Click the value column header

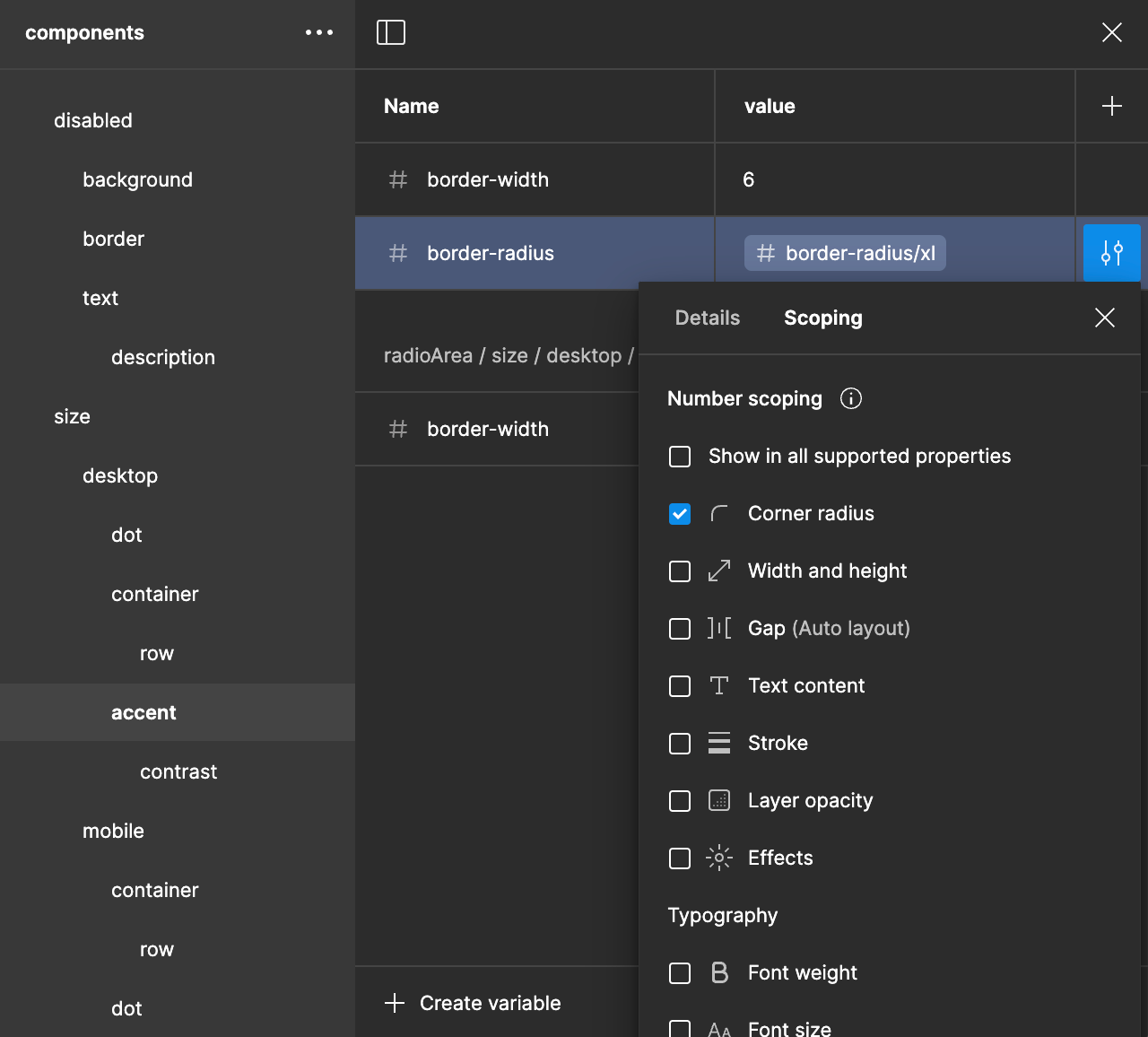pyautogui.click(x=770, y=106)
